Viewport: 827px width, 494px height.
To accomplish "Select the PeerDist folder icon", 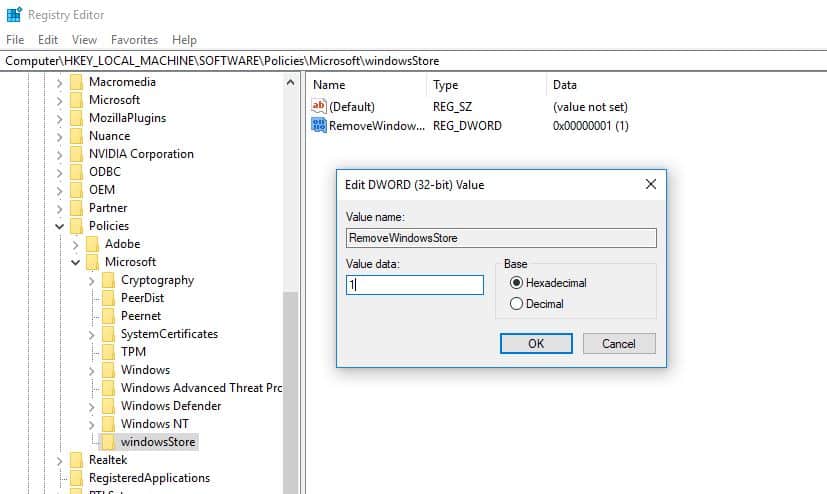I will [109, 297].
